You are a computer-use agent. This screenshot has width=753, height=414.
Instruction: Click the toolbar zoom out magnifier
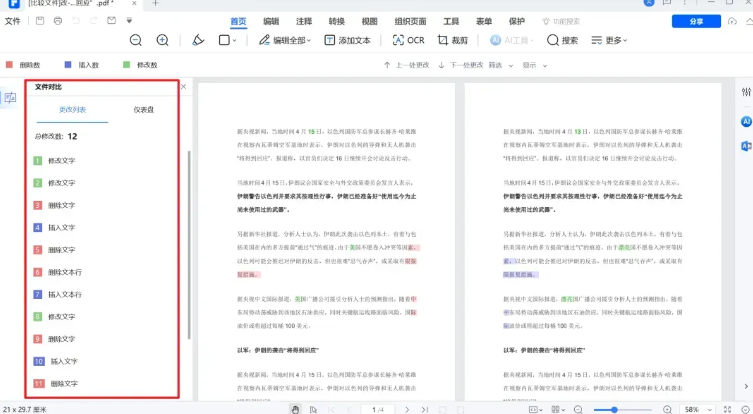[136, 40]
